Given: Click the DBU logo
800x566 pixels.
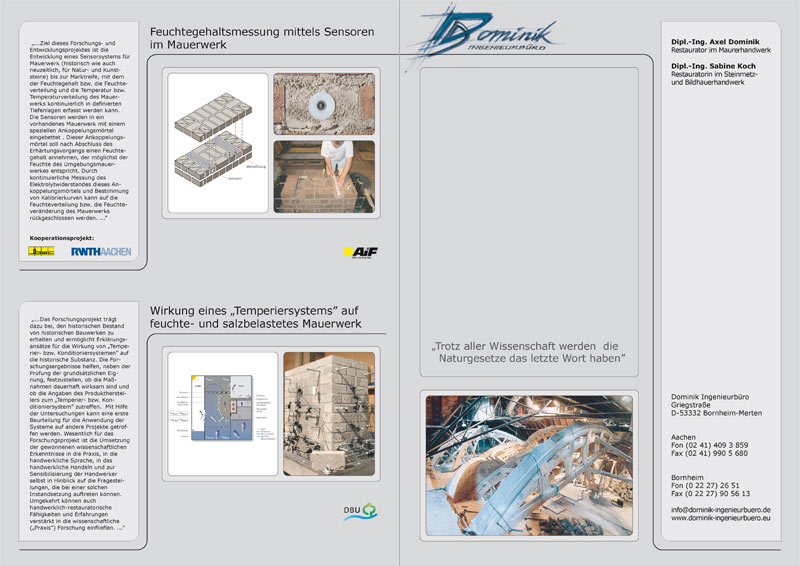Looking at the screenshot, I should [x=360, y=513].
